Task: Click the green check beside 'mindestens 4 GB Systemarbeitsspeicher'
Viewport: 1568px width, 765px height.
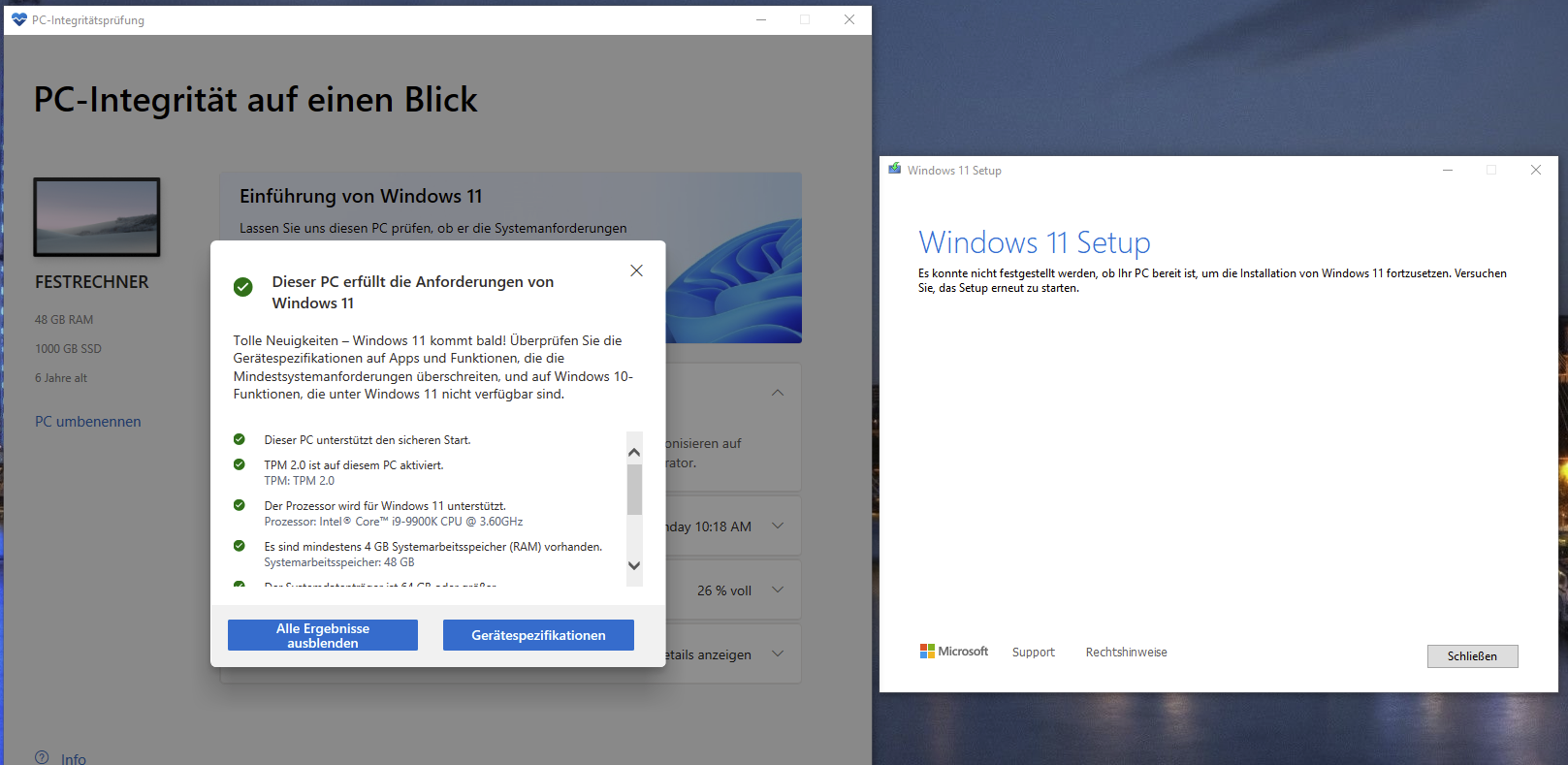Action: point(240,546)
